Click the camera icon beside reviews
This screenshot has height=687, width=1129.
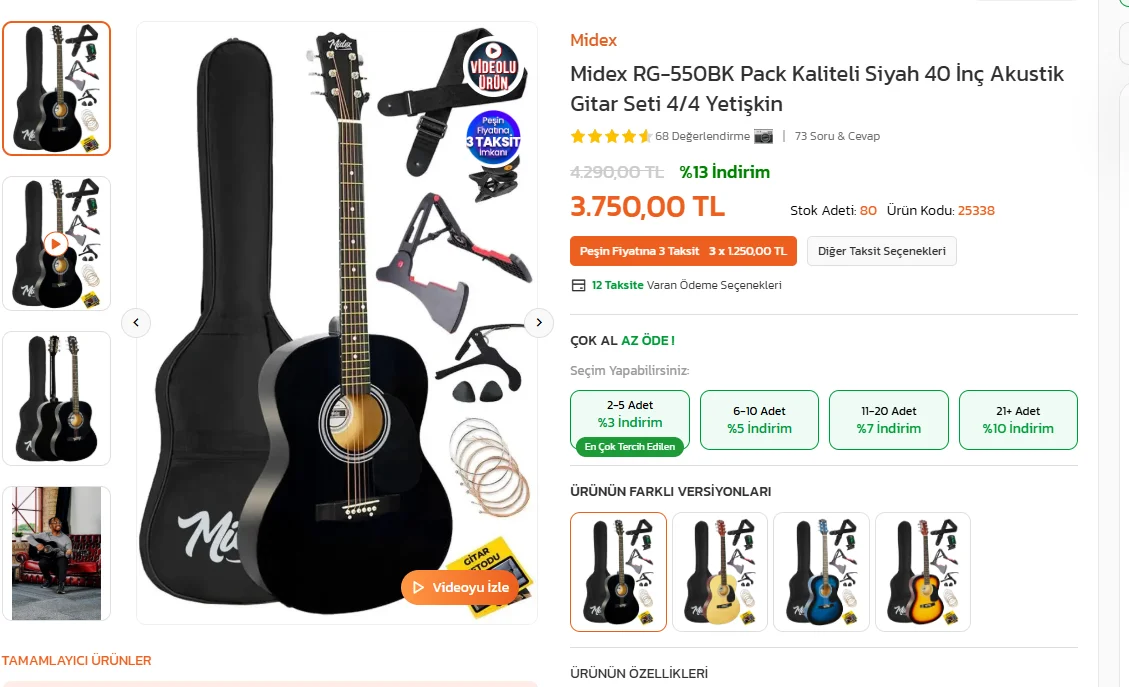tap(763, 136)
